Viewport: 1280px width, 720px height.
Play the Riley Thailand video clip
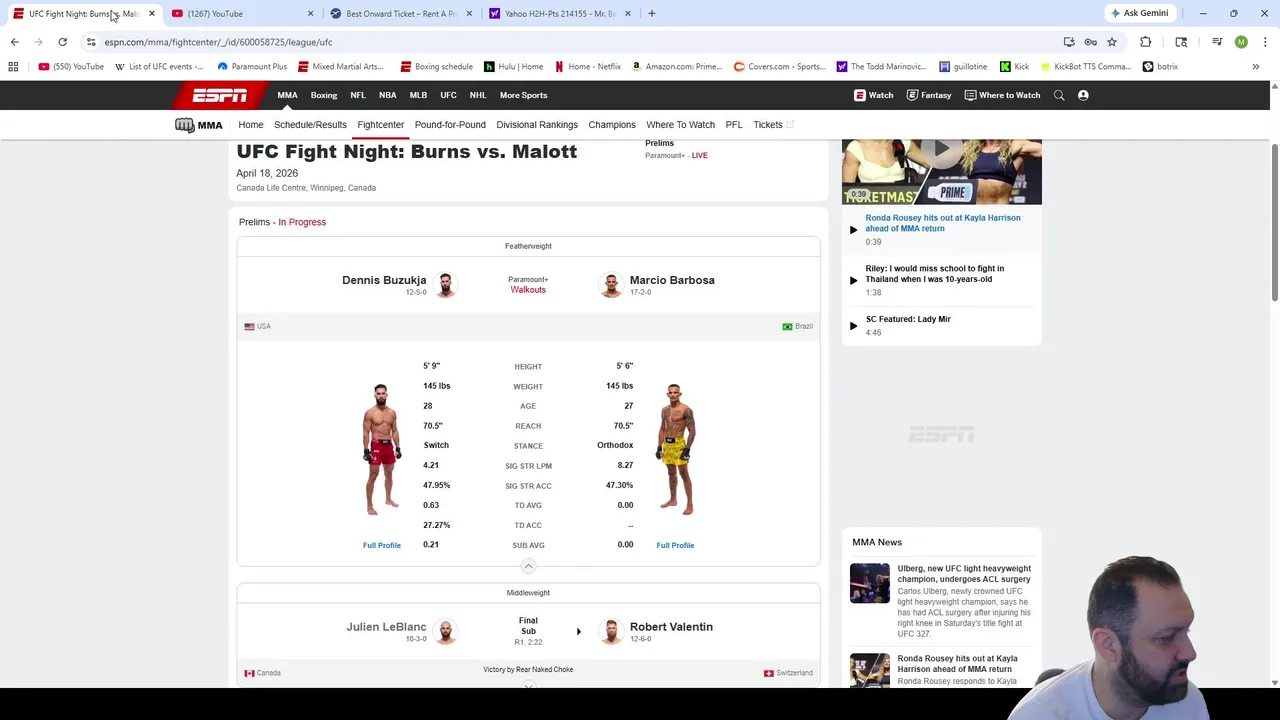tap(853, 280)
